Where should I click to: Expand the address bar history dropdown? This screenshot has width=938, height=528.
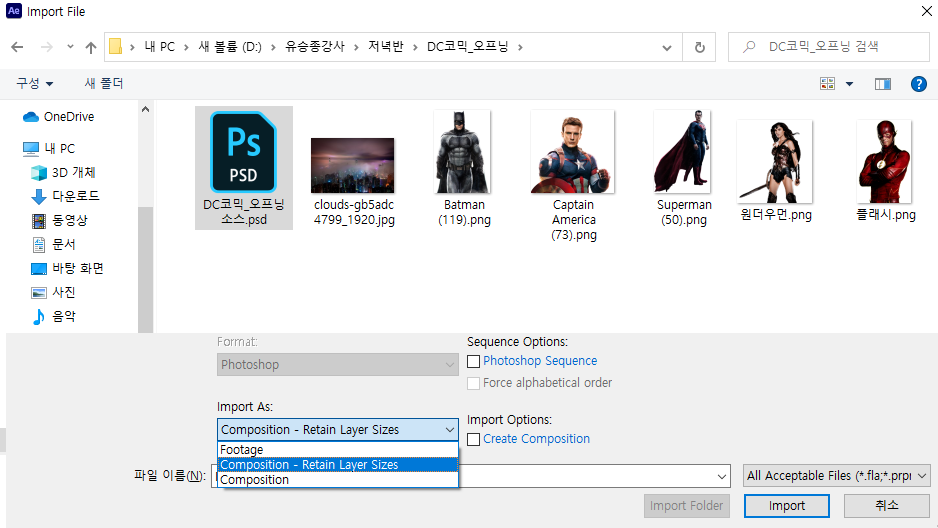click(x=666, y=47)
